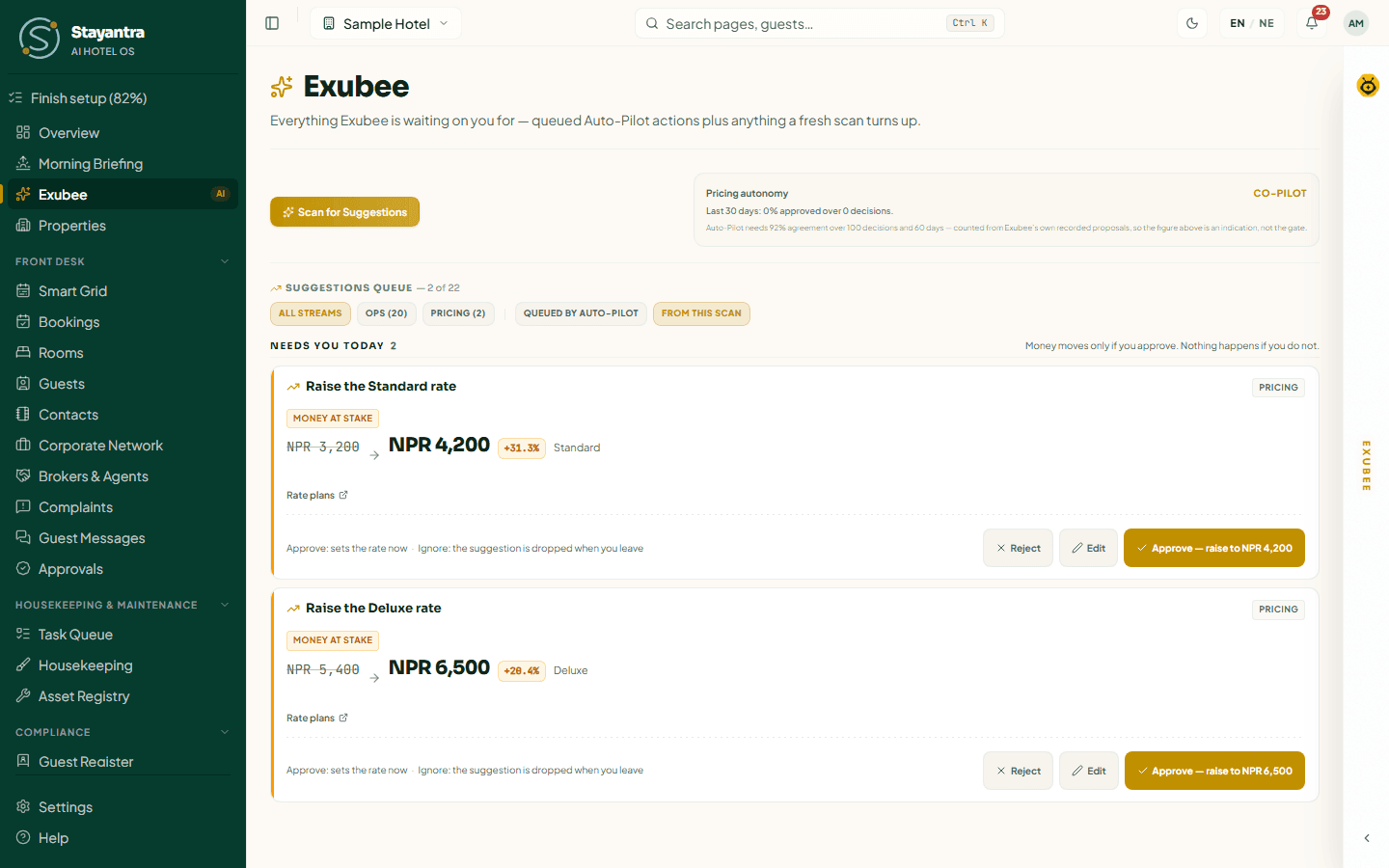Open Bookings page
This screenshot has width=1389, height=868.
(x=123, y=322)
